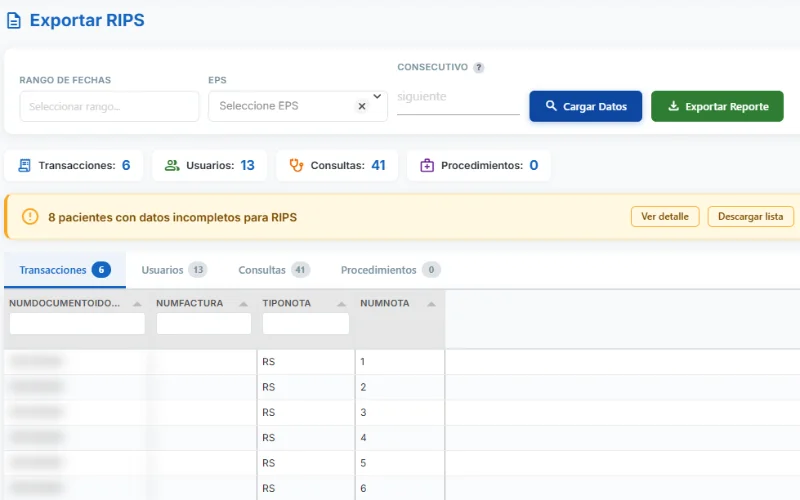Select RS cell in row with NUMNOTA 2
This screenshot has height=500, width=800.
pyautogui.click(x=306, y=387)
